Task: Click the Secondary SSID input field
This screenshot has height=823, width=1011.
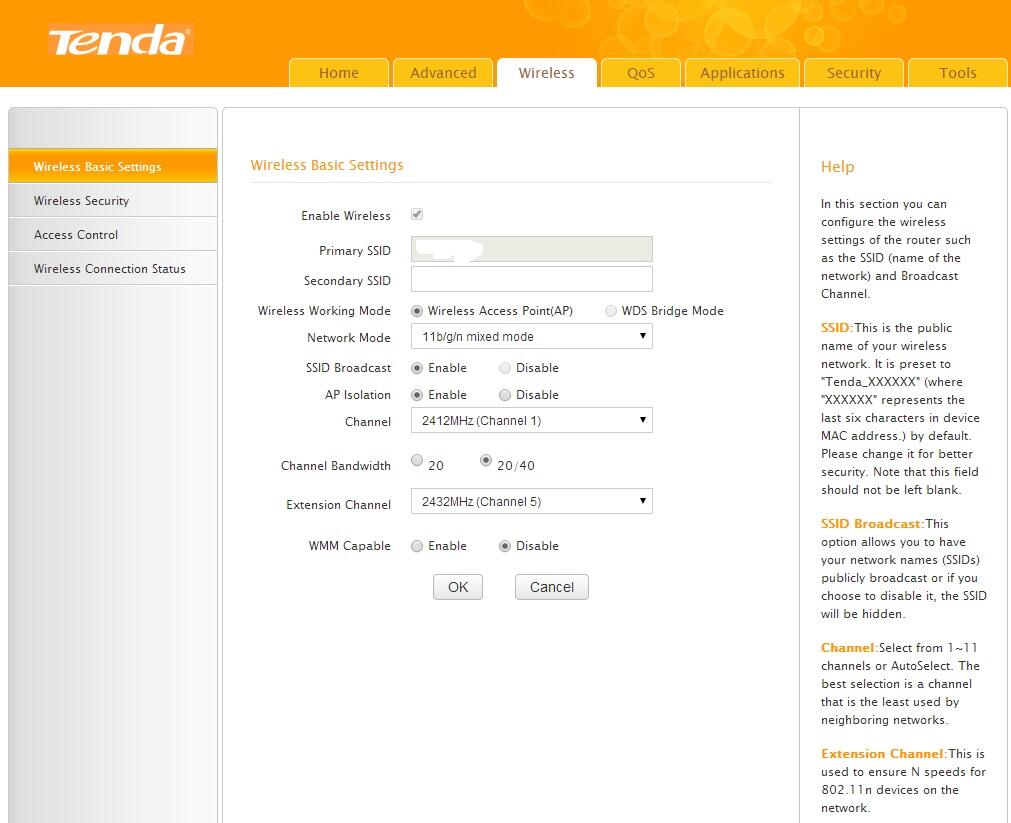Action: (x=532, y=279)
